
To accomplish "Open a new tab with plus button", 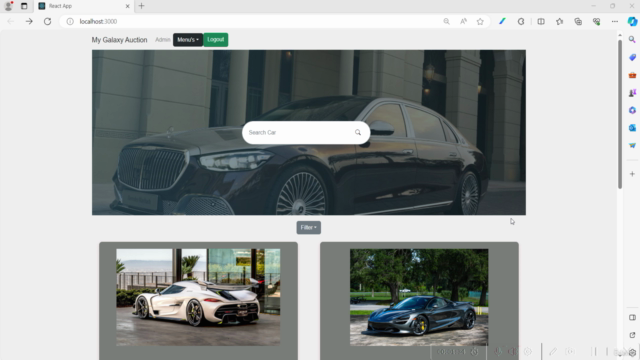I will 142,6.
